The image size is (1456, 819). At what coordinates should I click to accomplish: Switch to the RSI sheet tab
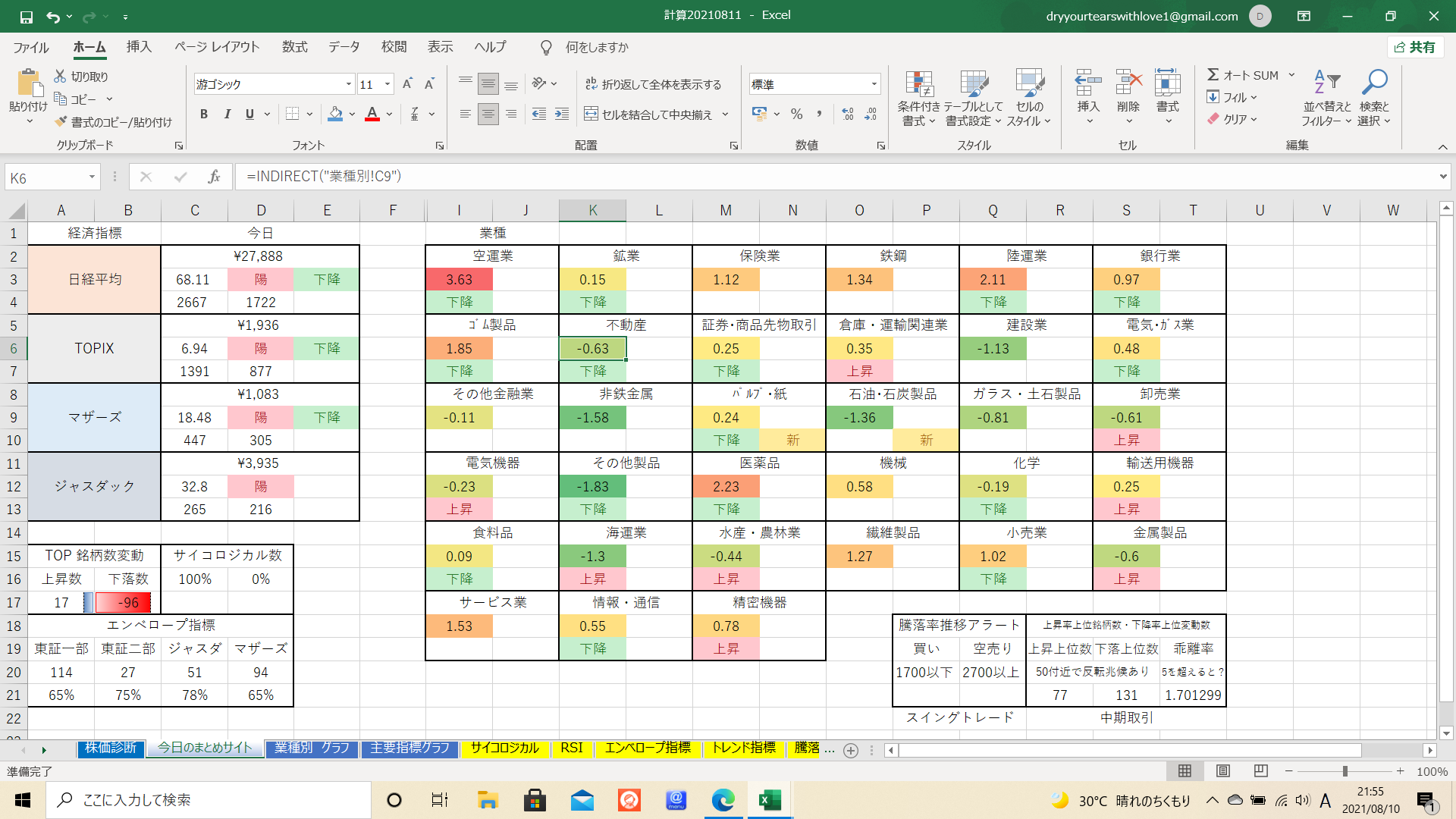571,748
